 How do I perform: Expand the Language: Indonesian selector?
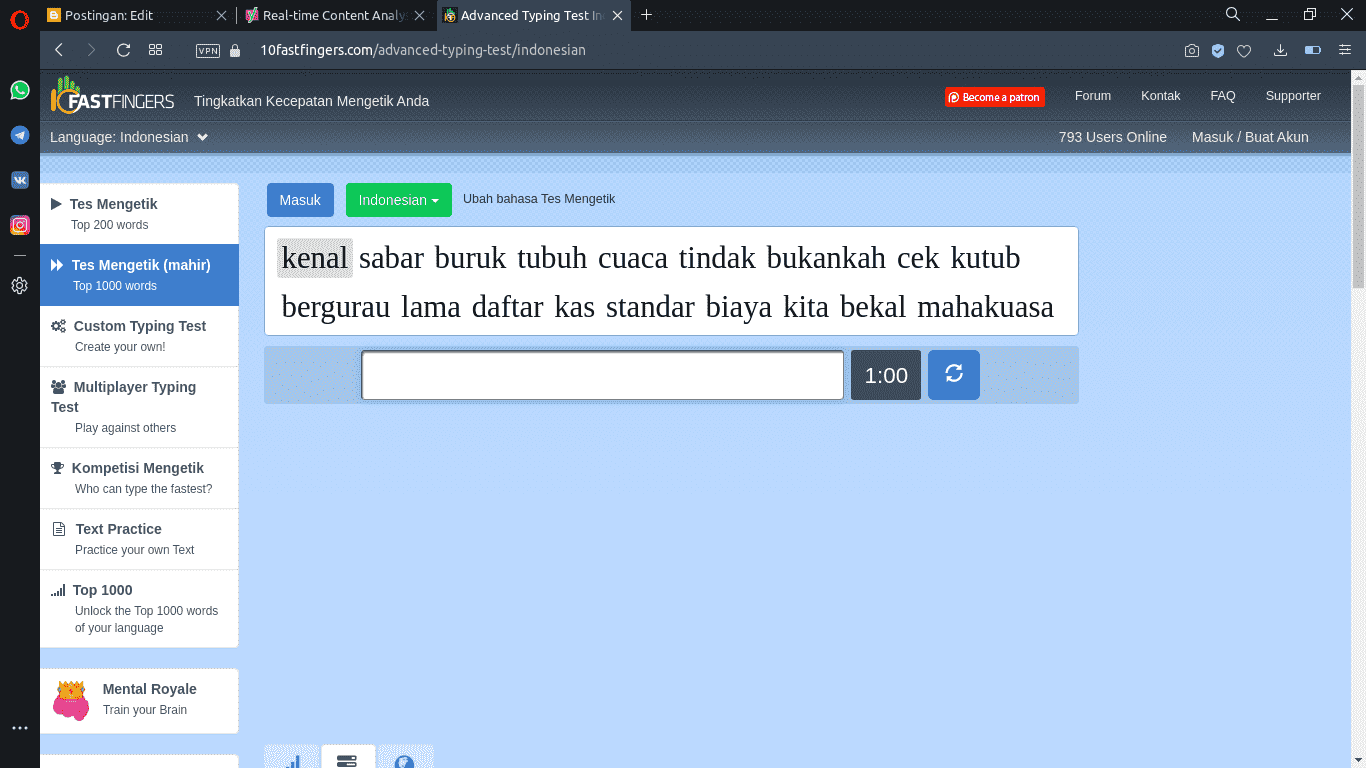(x=128, y=137)
